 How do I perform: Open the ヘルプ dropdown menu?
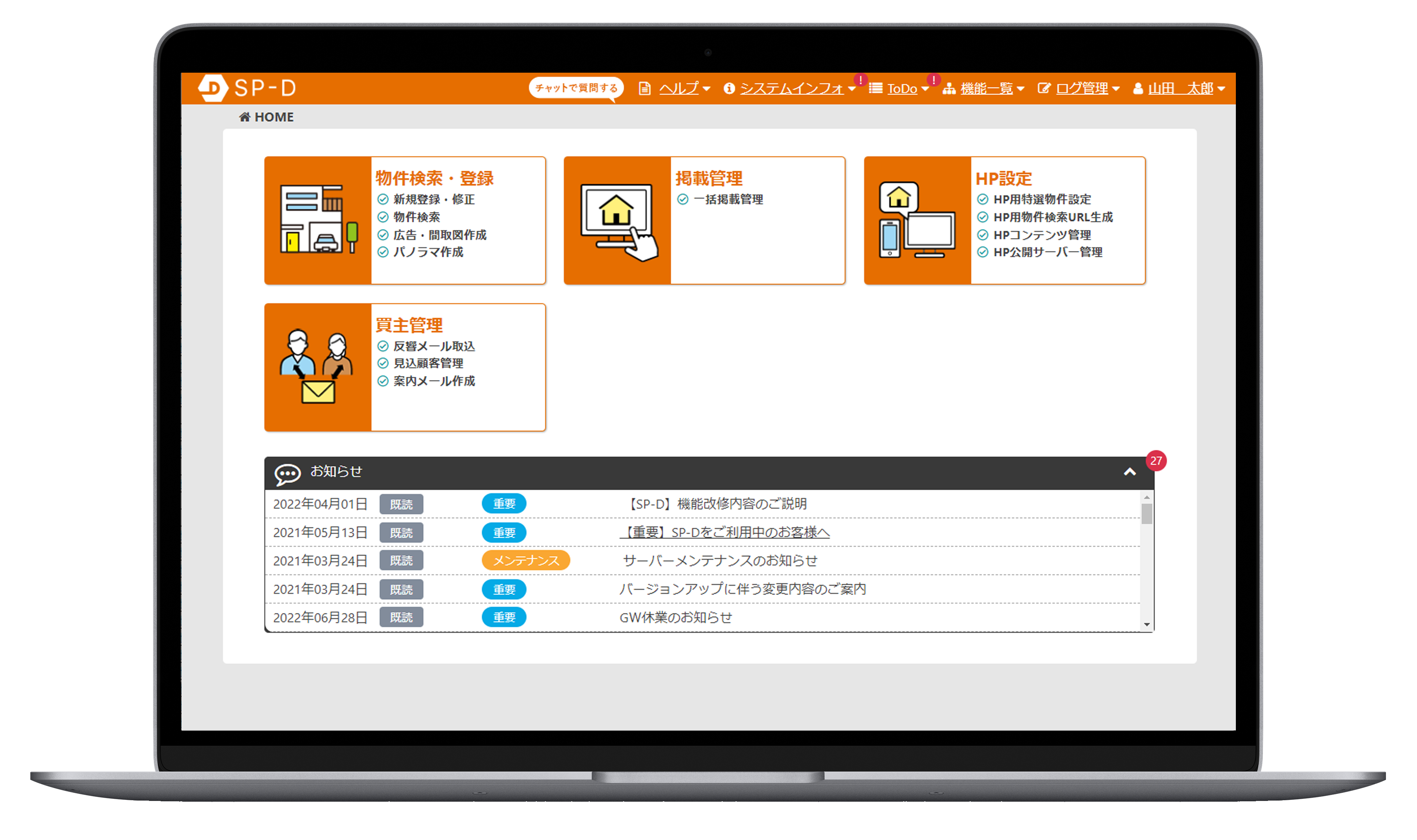coord(679,88)
